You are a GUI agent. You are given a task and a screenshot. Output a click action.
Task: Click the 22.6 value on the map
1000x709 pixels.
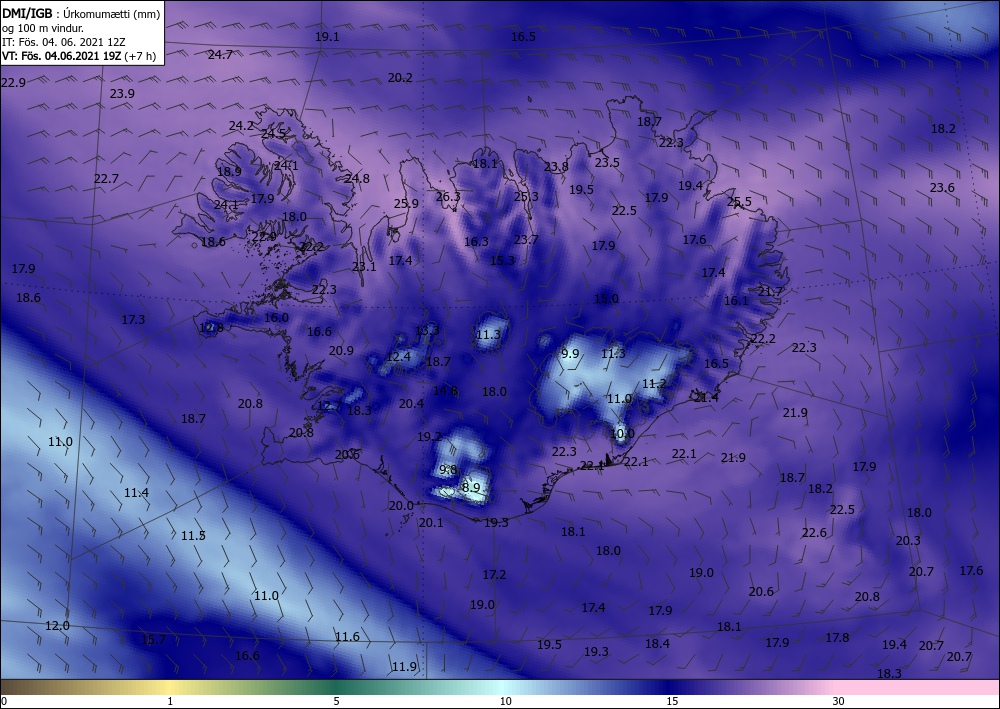(814, 533)
